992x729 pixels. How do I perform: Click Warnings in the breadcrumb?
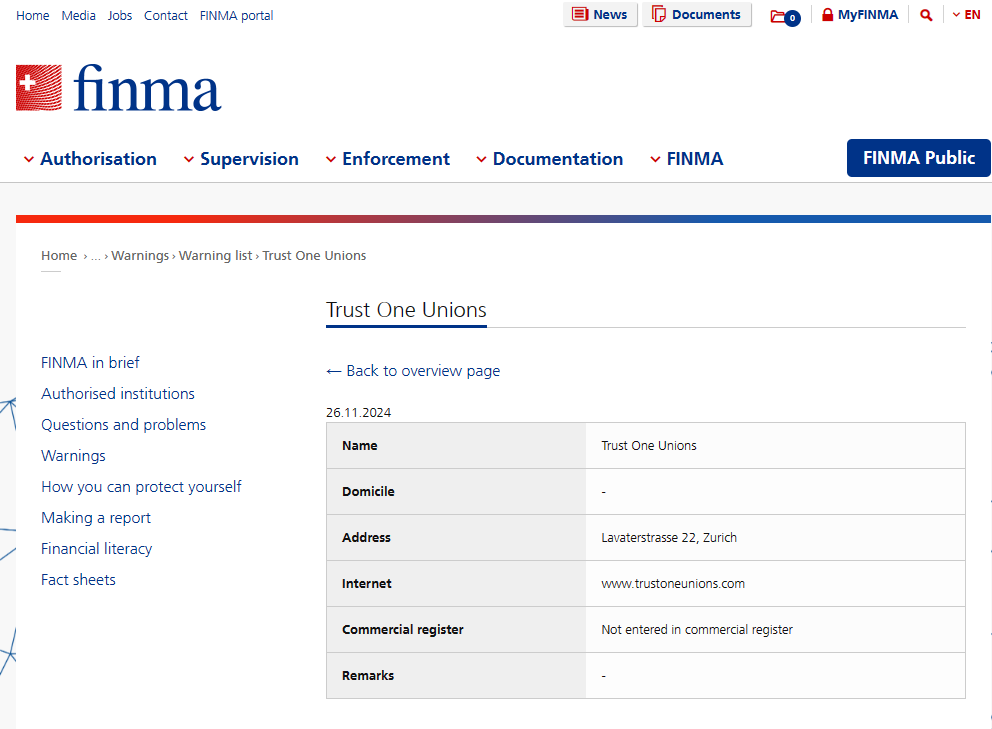coord(140,256)
